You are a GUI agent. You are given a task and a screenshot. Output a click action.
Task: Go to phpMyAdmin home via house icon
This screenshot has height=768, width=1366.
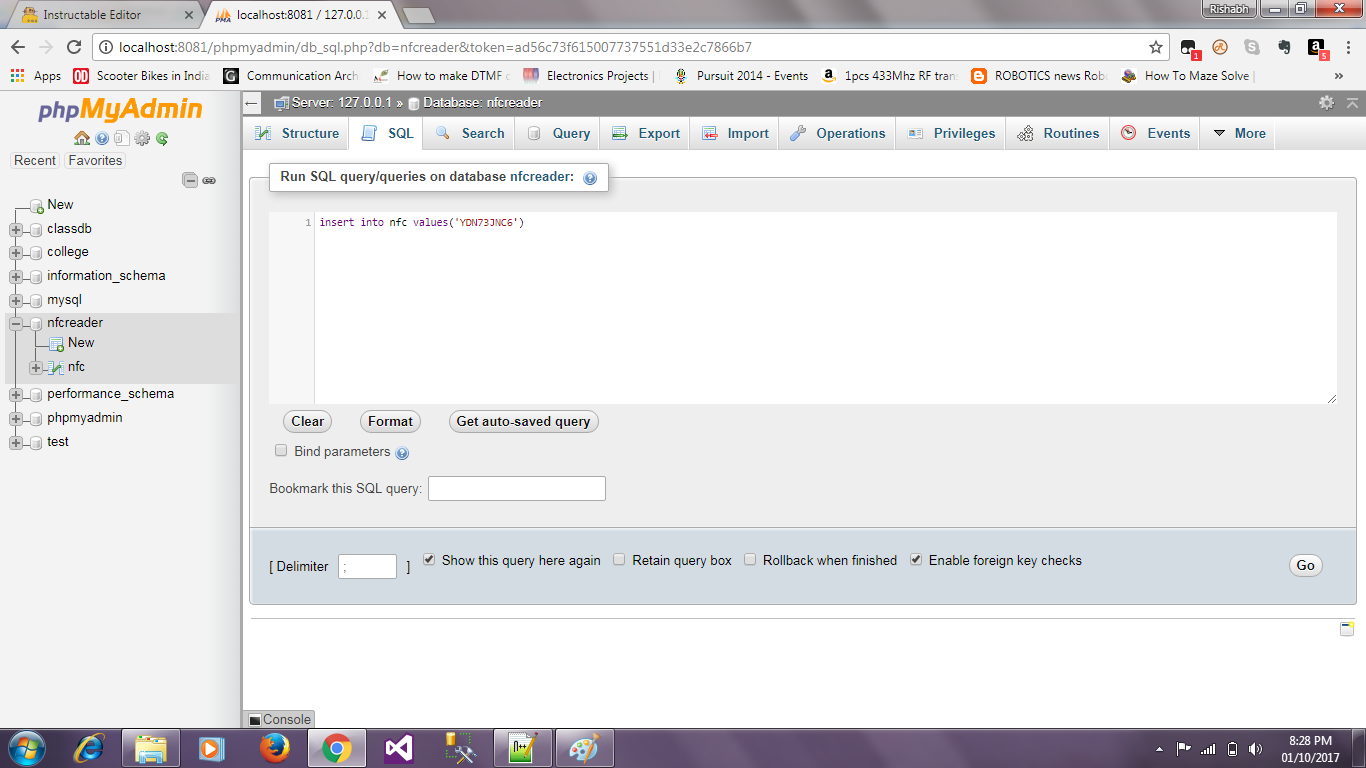click(82, 139)
